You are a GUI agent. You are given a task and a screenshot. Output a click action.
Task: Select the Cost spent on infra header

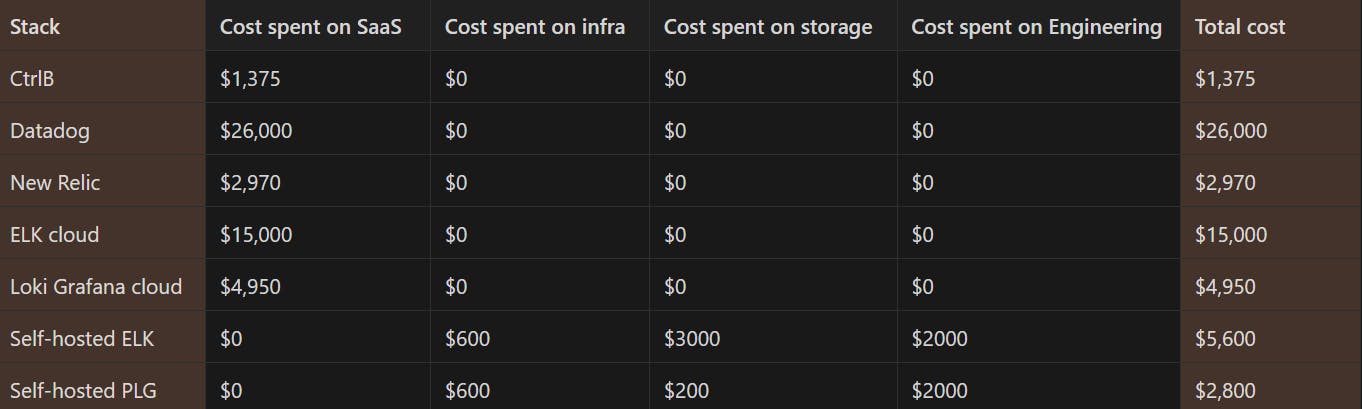tap(535, 27)
